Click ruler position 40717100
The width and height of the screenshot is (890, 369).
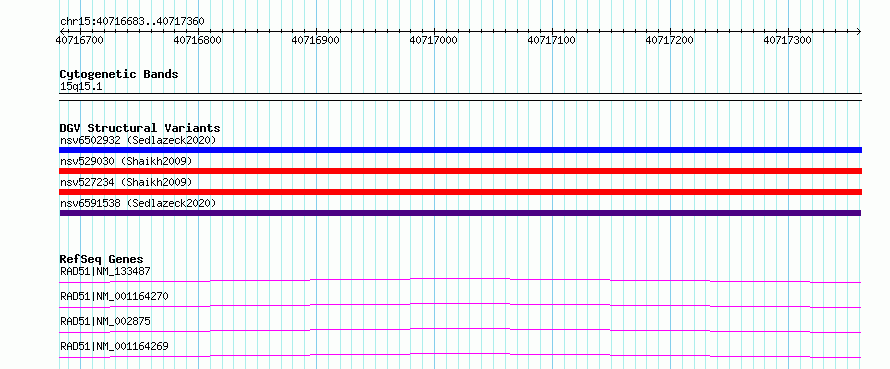click(552, 40)
